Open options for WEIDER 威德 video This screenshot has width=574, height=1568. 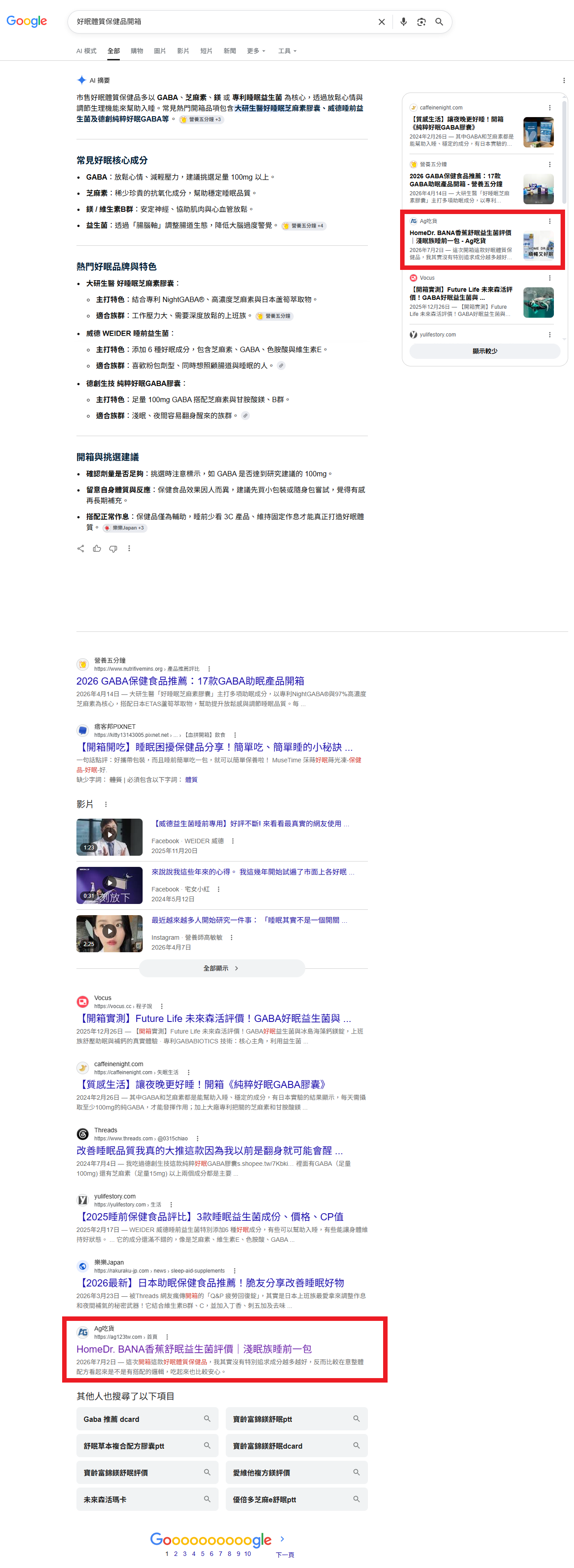232,841
